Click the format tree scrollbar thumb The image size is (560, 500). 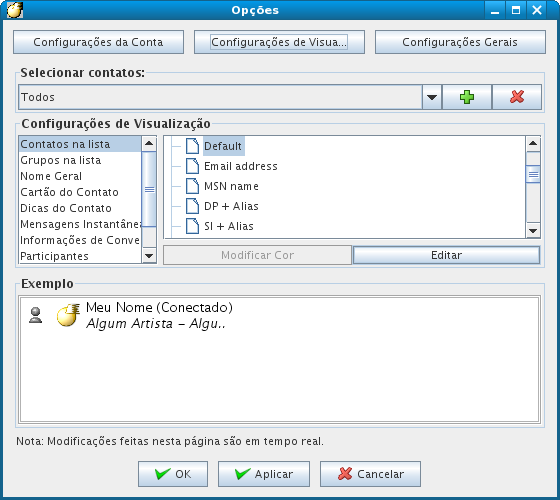click(533, 174)
